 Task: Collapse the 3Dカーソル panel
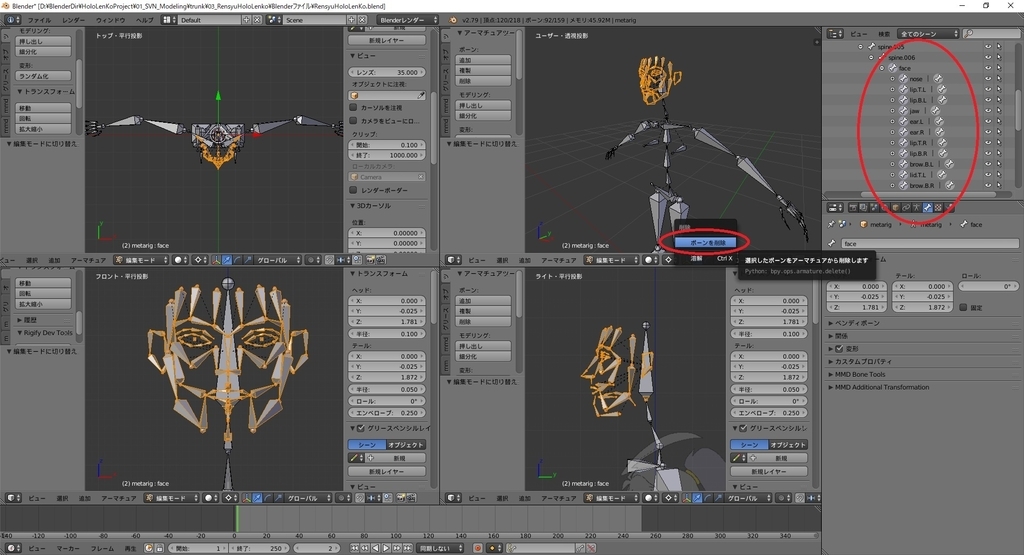point(371,206)
